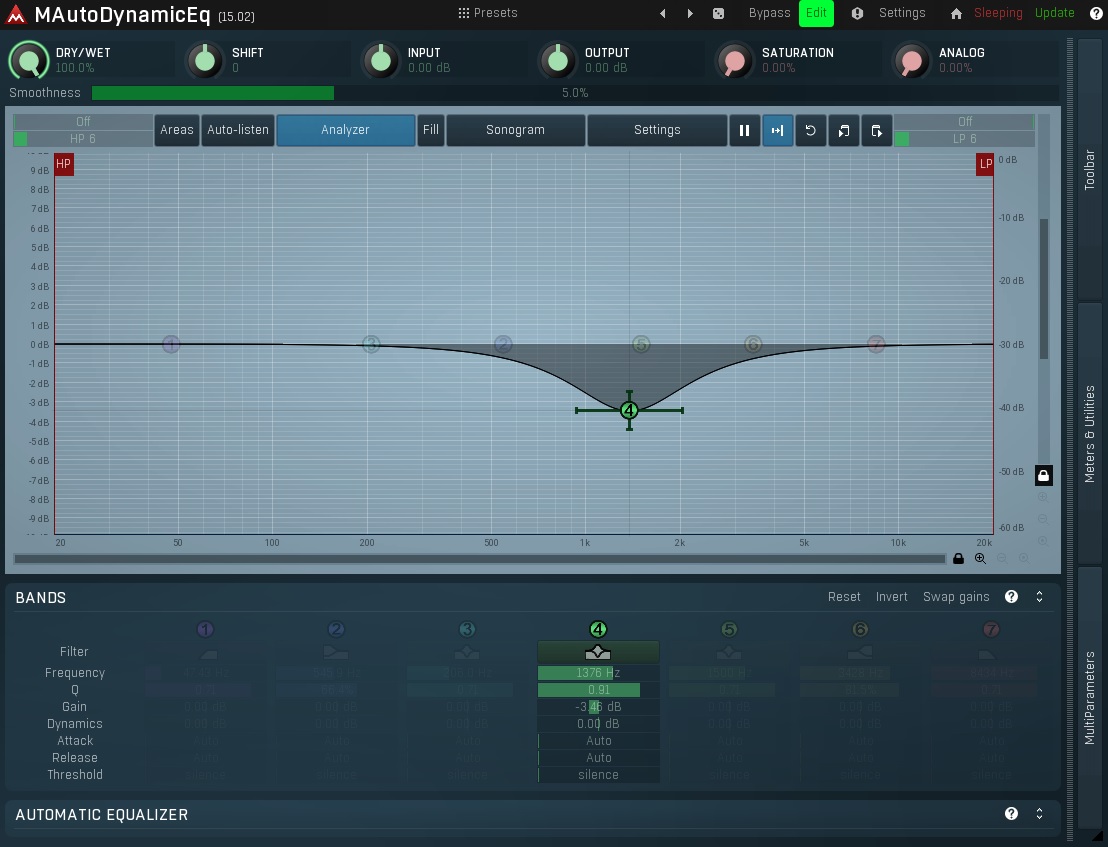Click the Swap gains button
The width and height of the screenshot is (1108, 847).
pyautogui.click(x=955, y=596)
